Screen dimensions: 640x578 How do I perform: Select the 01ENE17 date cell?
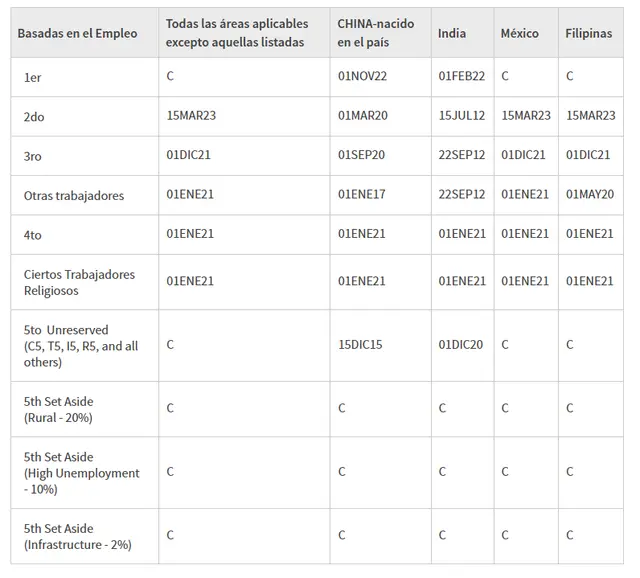(x=361, y=195)
